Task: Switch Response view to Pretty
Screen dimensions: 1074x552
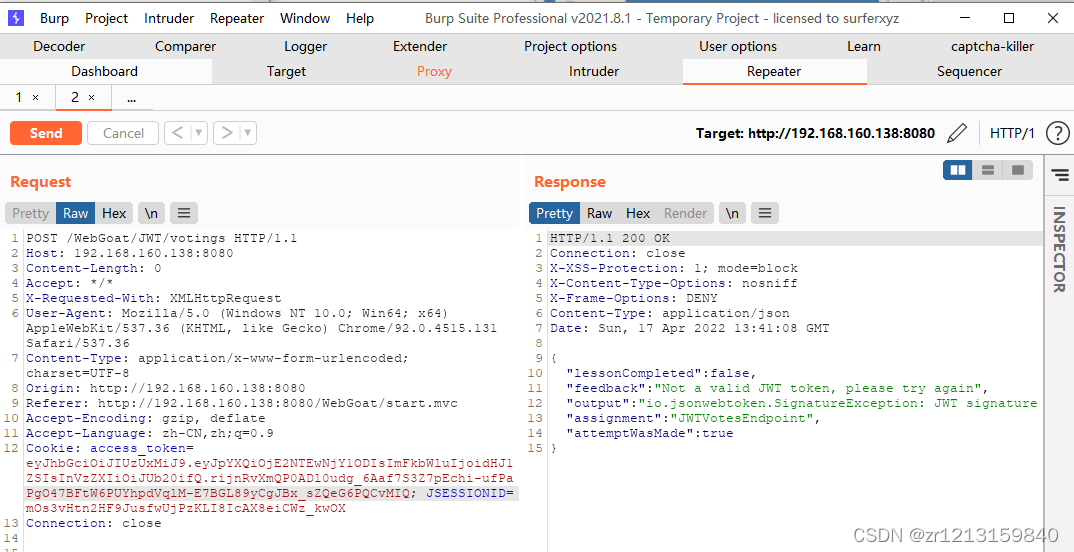Action: [554, 213]
